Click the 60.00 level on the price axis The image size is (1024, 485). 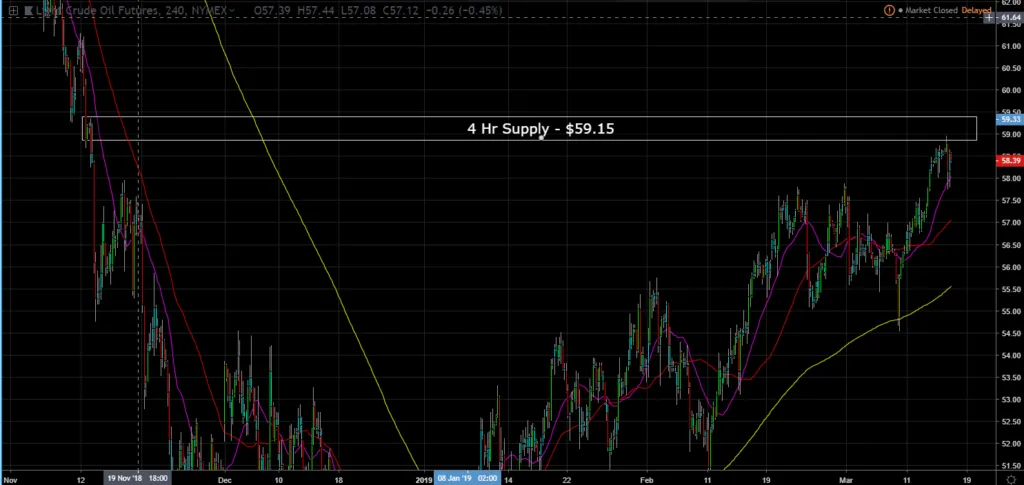1010,90
